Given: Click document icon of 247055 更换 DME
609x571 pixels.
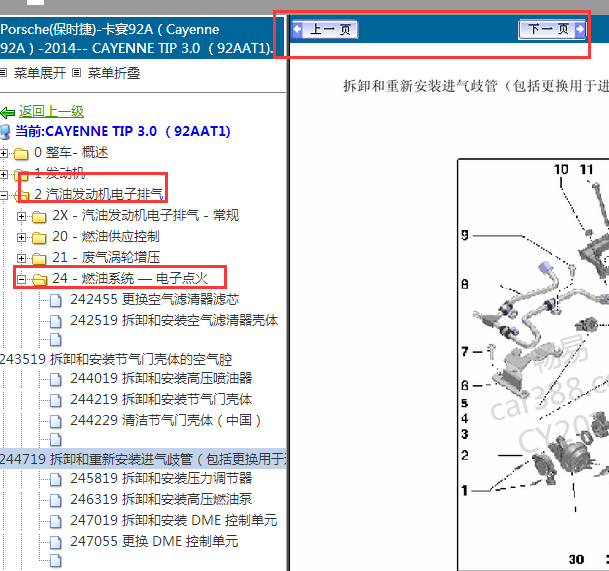Looking at the screenshot, I should (x=56, y=542).
